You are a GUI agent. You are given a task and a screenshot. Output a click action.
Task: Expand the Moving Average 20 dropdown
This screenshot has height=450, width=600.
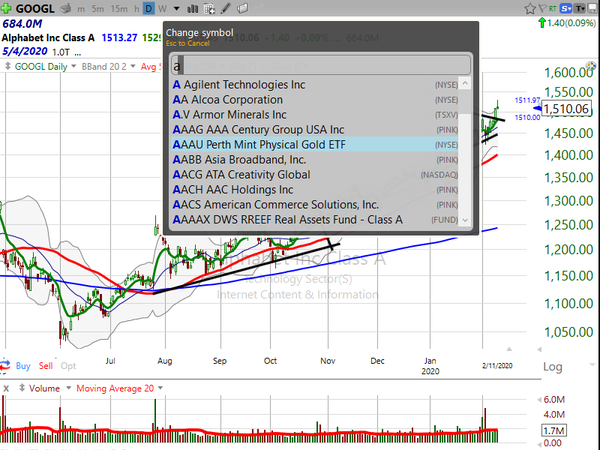pos(160,388)
